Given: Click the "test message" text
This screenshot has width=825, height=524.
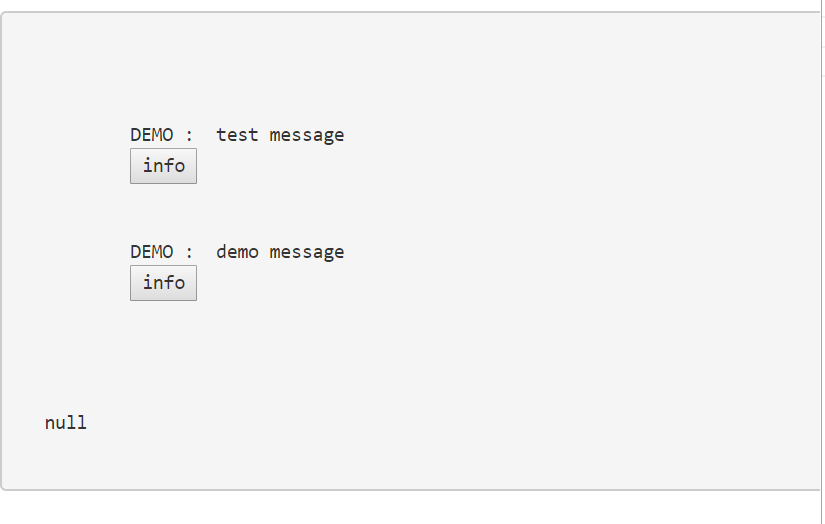Looking at the screenshot, I should 280,135.
